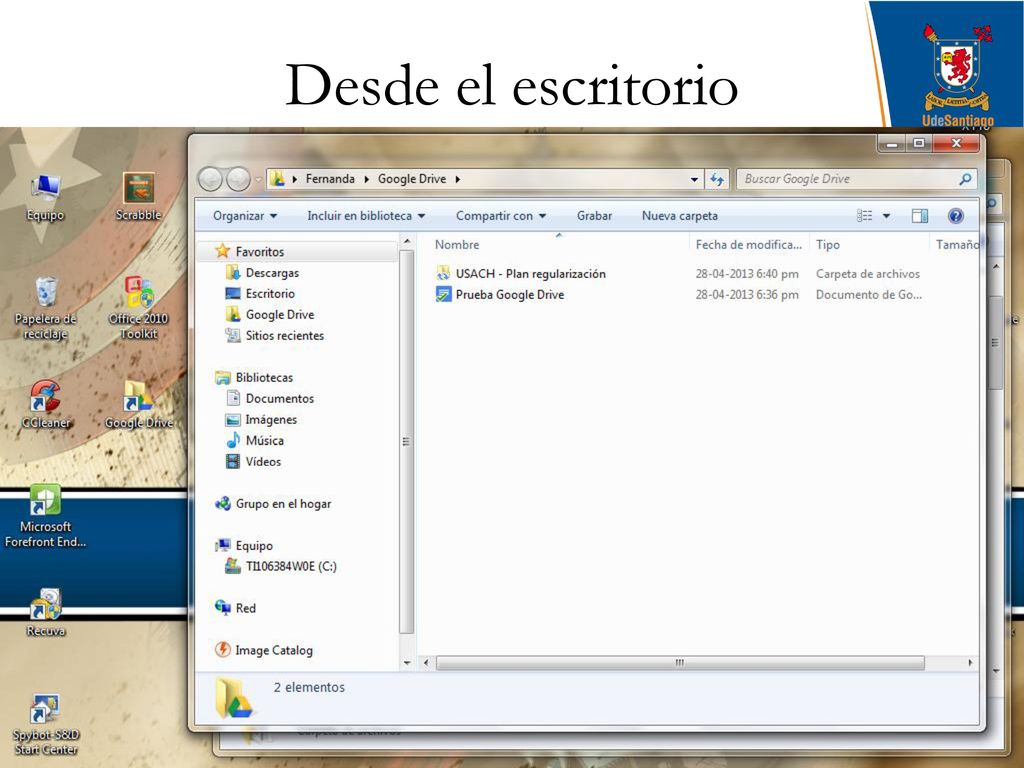Open Incluir en biblioteca menu
Image resolution: width=1024 pixels, height=768 pixels.
point(366,216)
